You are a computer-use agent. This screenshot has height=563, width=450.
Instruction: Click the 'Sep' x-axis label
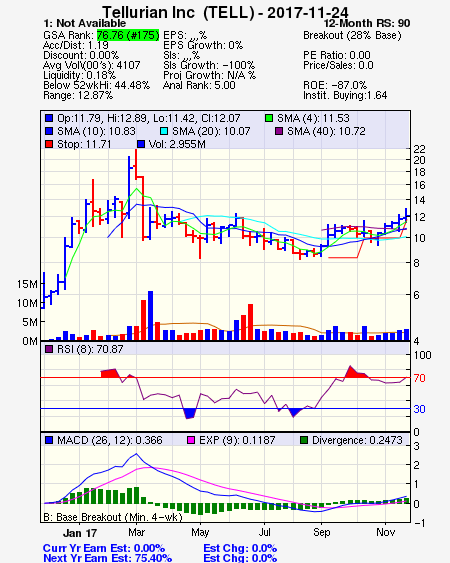[x=321, y=532]
